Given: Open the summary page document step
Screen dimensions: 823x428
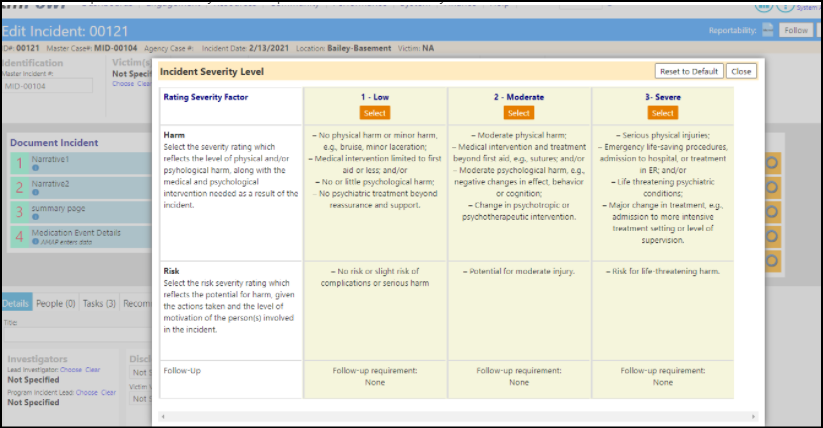Looking at the screenshot, I should (x=81, y=212).
